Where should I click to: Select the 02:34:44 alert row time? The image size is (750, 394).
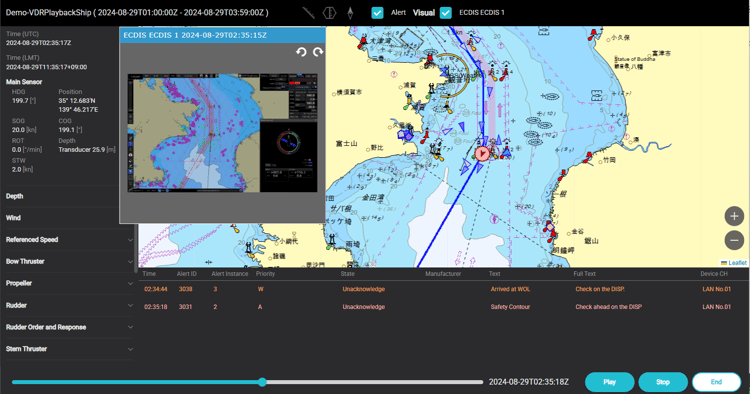point(156,289)
